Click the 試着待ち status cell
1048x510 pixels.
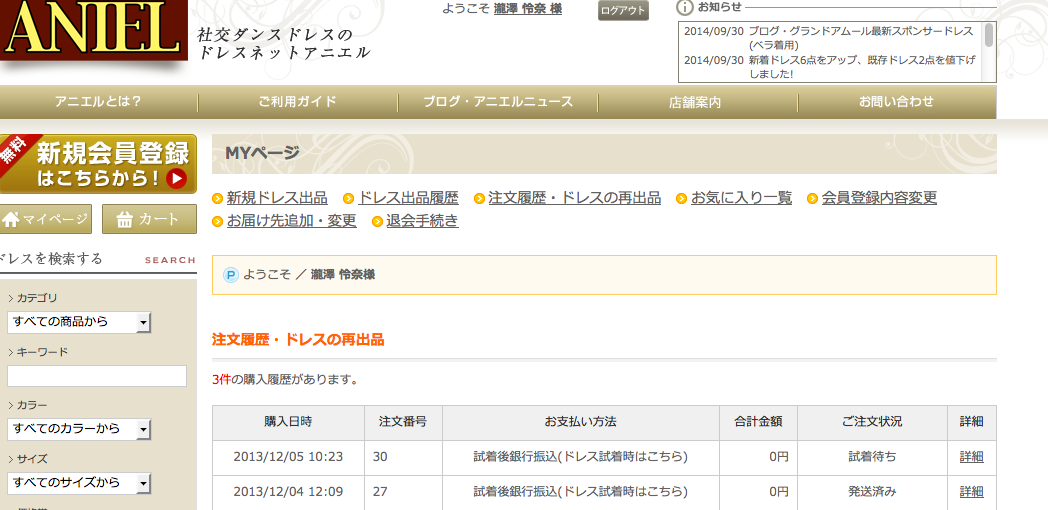[872, 458]
